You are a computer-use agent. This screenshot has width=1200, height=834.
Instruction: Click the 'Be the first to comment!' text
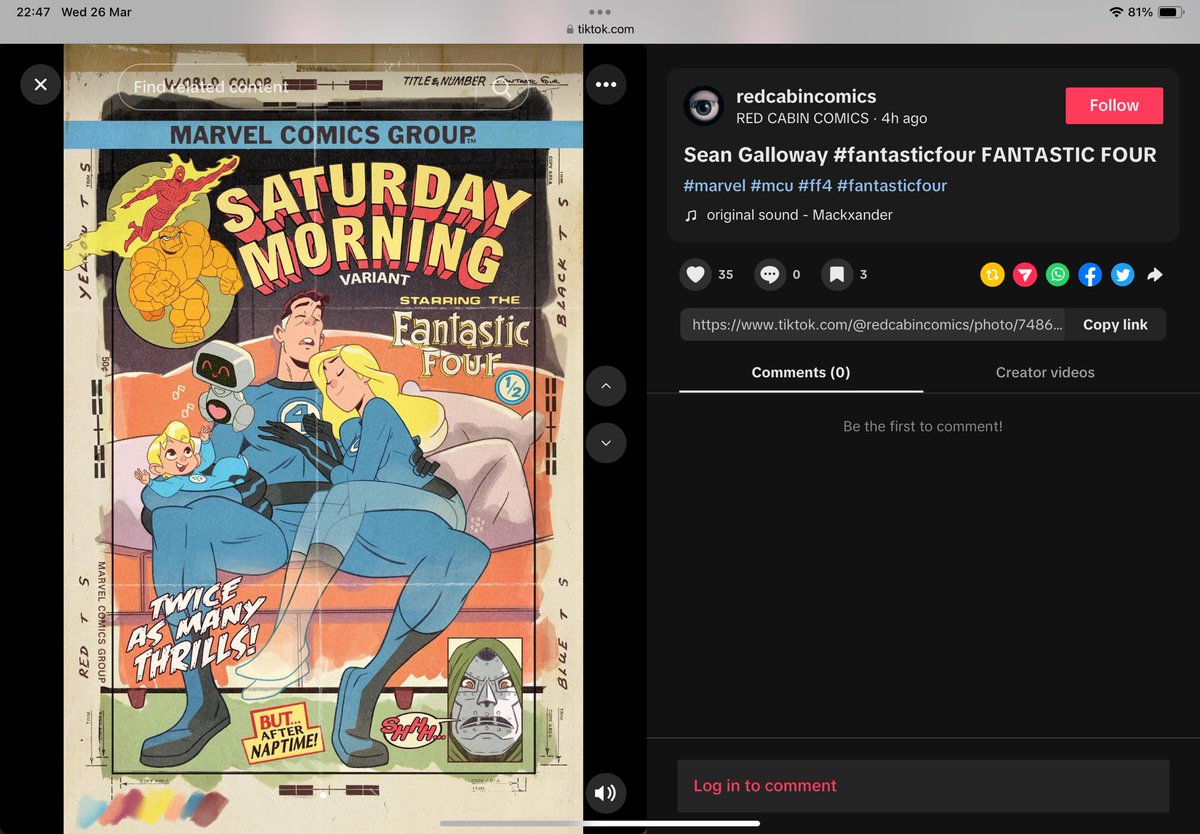click(x=923, y=426)
